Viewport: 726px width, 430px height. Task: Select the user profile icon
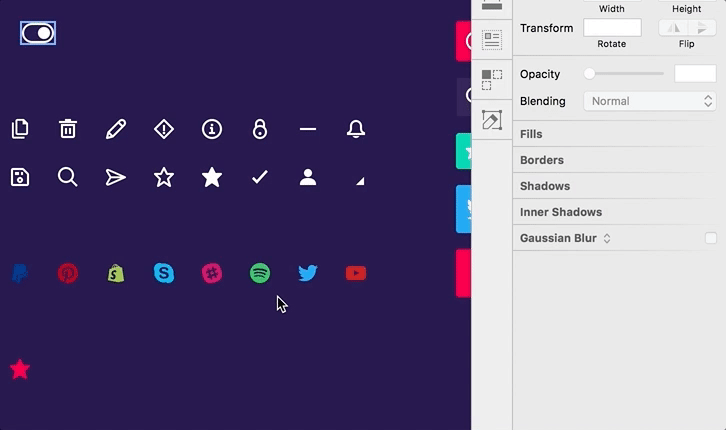(x=308, y=177)
